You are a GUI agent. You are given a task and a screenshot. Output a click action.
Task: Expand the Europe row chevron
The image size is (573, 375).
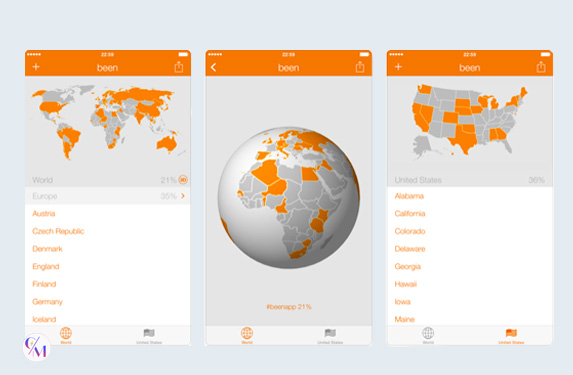click(x=183, y=196)
